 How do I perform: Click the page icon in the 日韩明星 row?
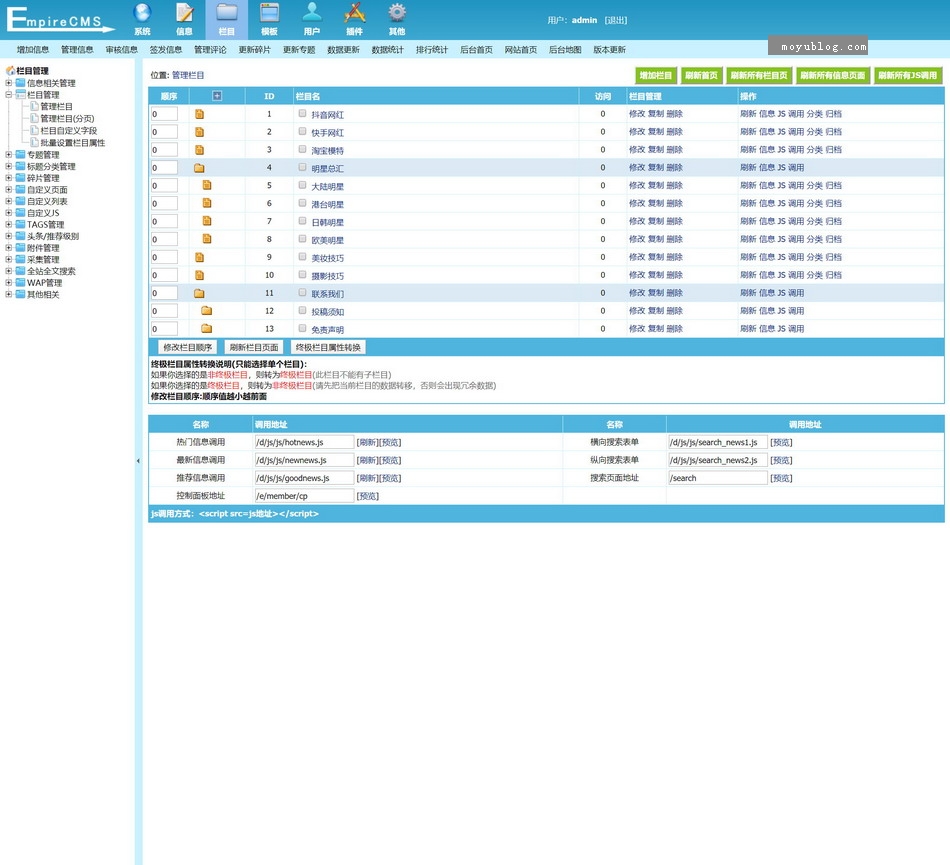pos(207,221)
